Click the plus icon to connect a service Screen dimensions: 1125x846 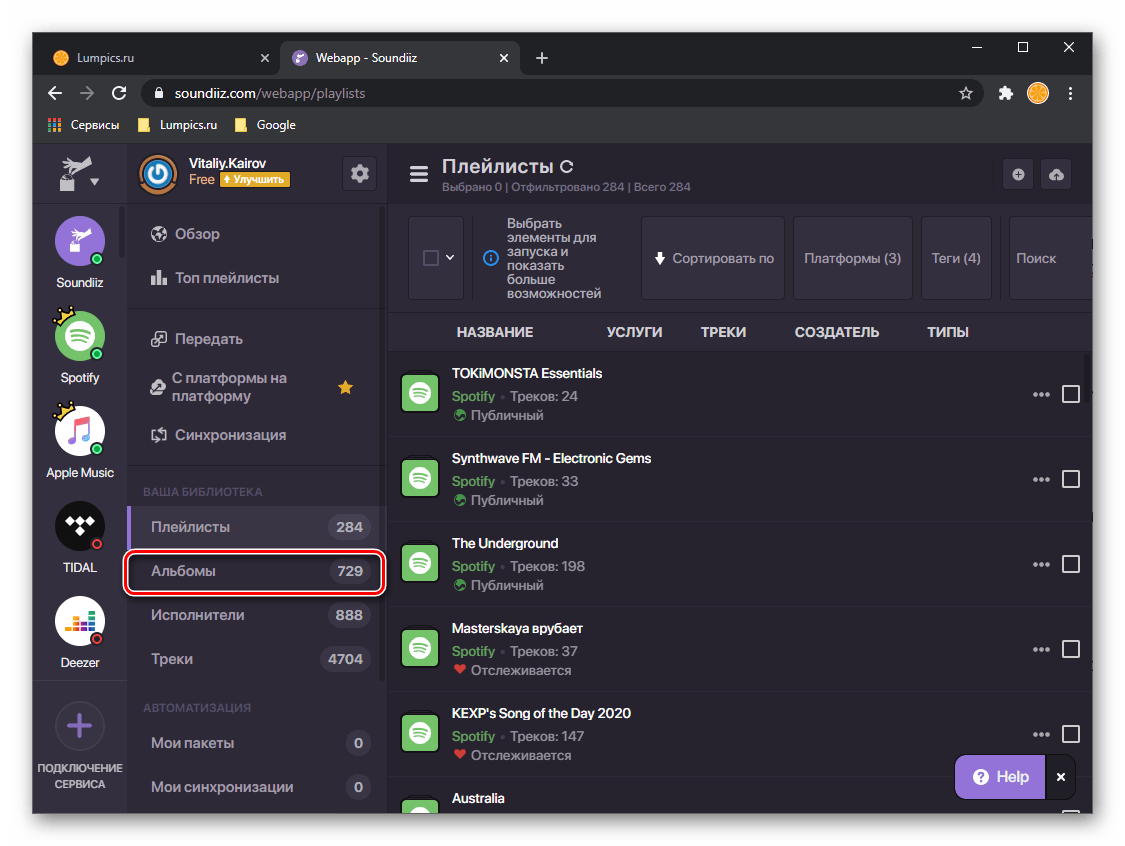point(80,727)
